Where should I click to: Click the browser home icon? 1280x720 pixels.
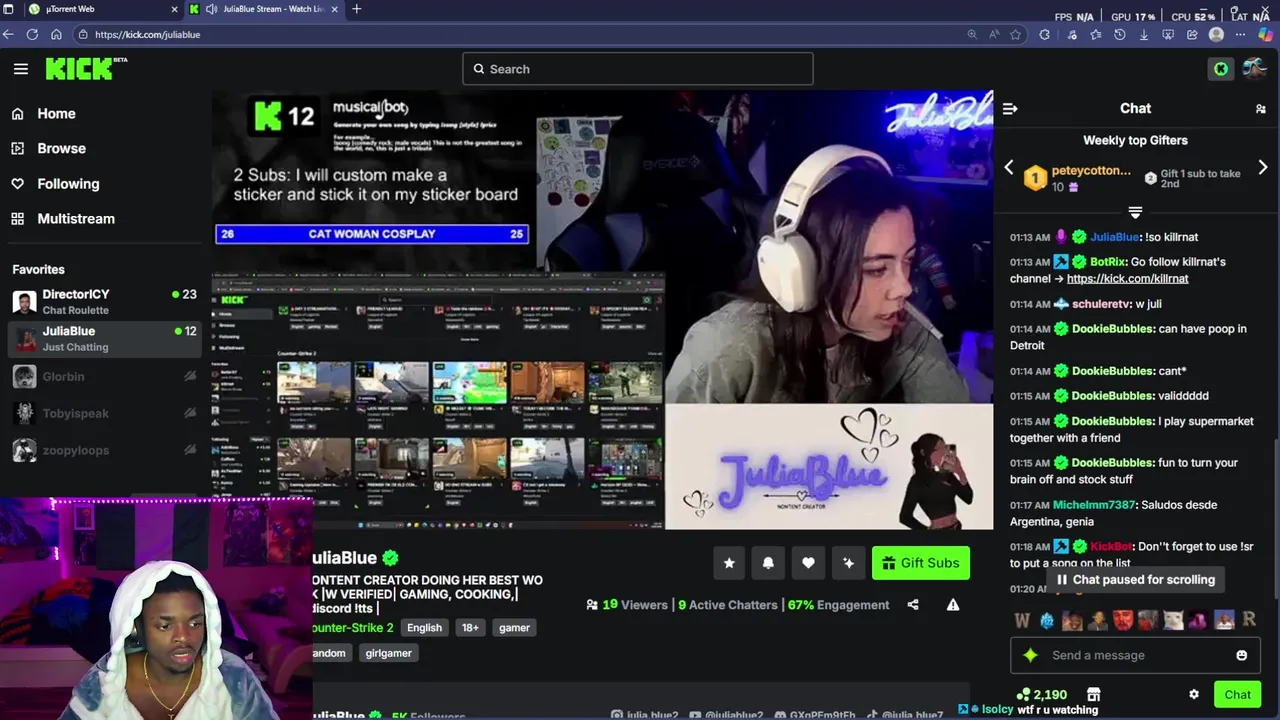pyautogui.click(x=56, y=34)
